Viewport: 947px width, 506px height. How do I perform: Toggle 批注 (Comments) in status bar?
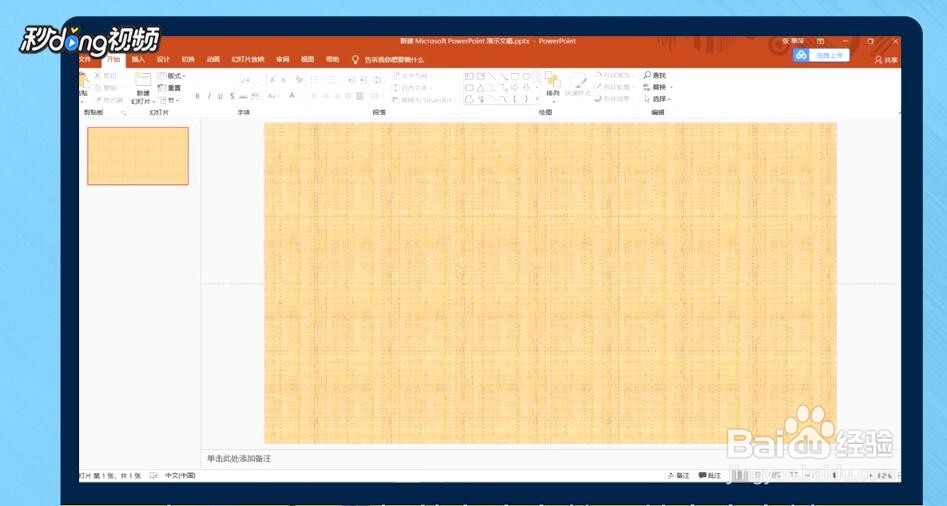coord(710,476)
